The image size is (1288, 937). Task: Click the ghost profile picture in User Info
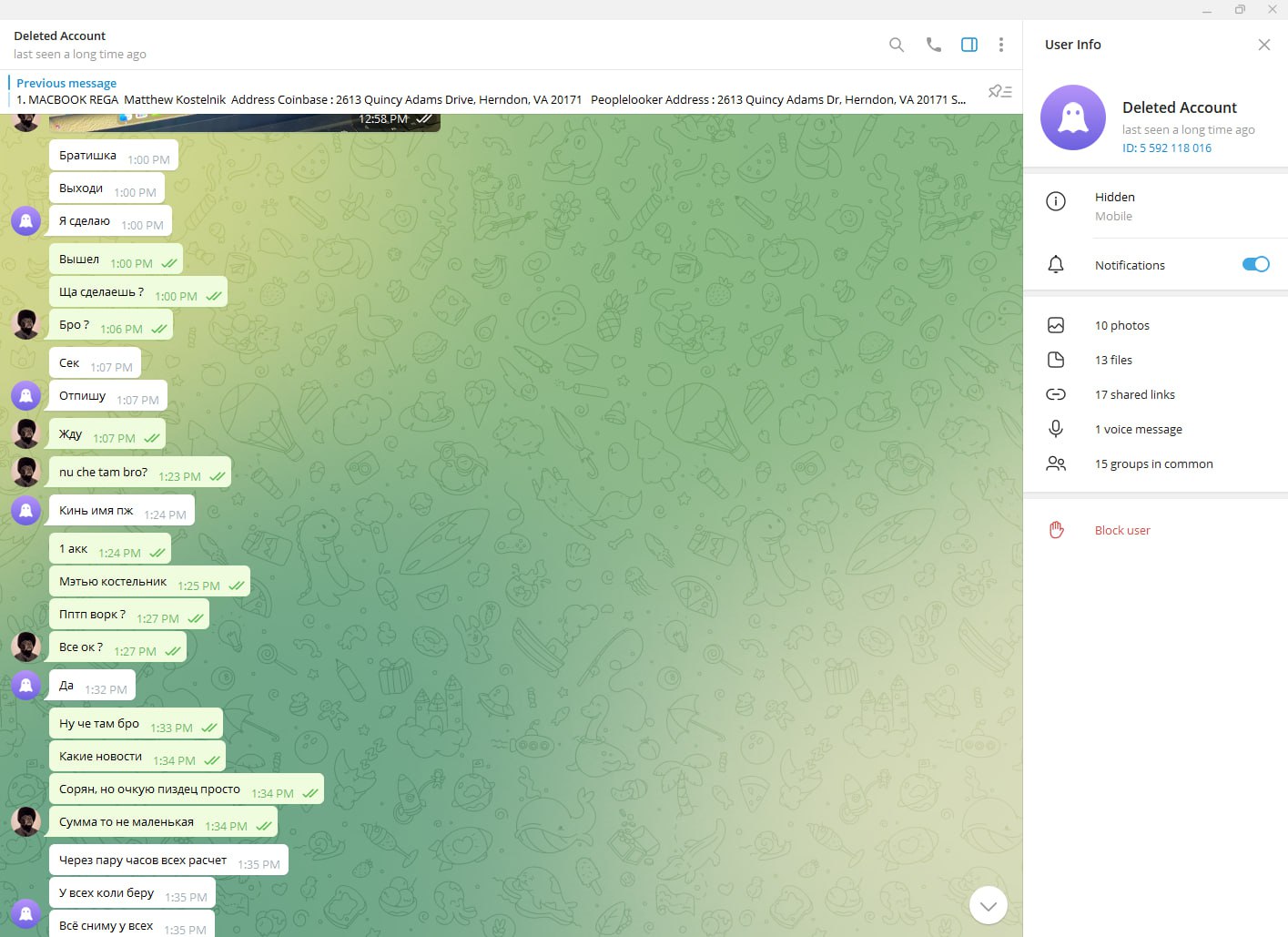tap(1073, 117)
